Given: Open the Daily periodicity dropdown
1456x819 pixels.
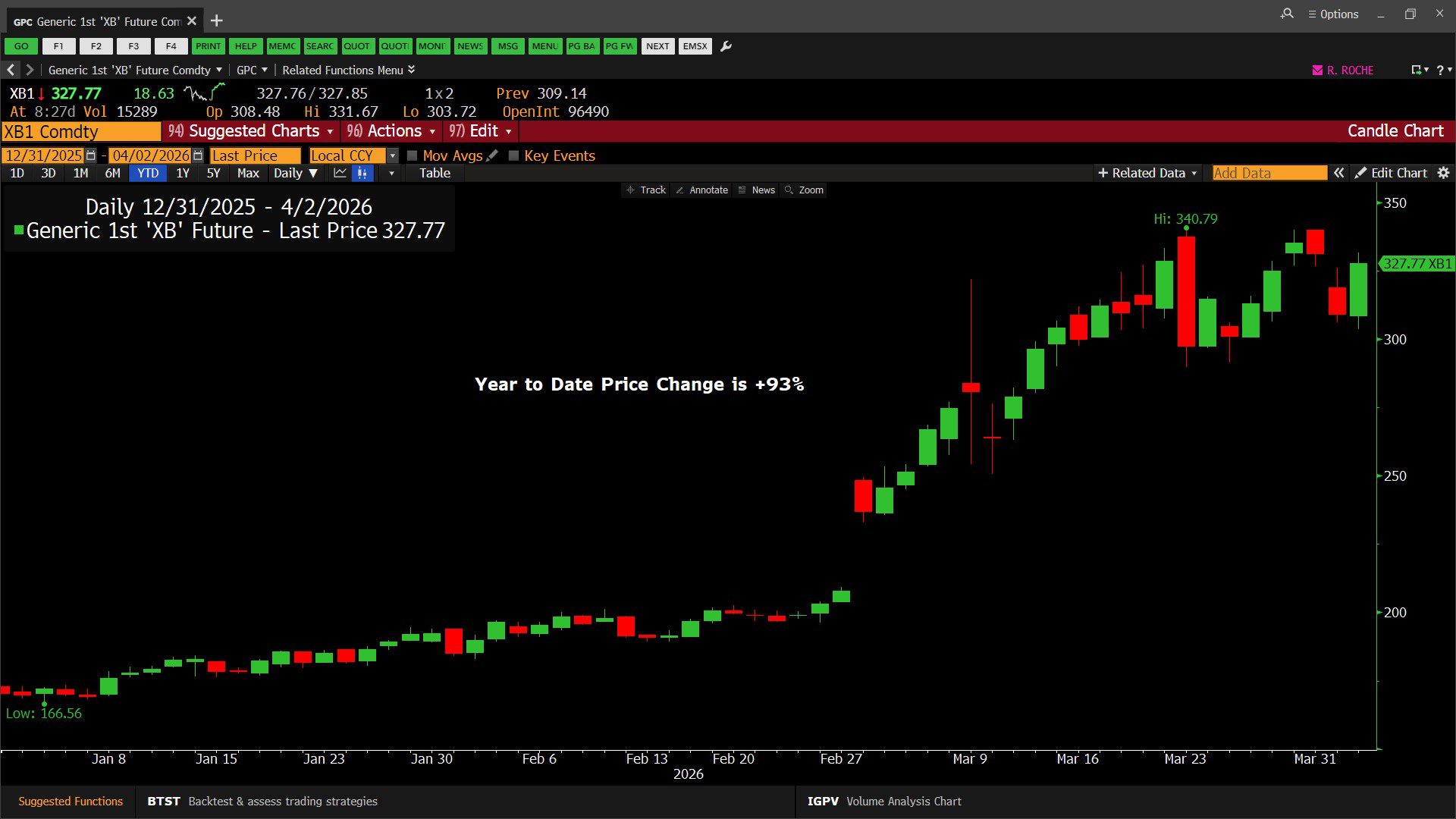Looking at the screenshot, I should [x=295, y=174].
